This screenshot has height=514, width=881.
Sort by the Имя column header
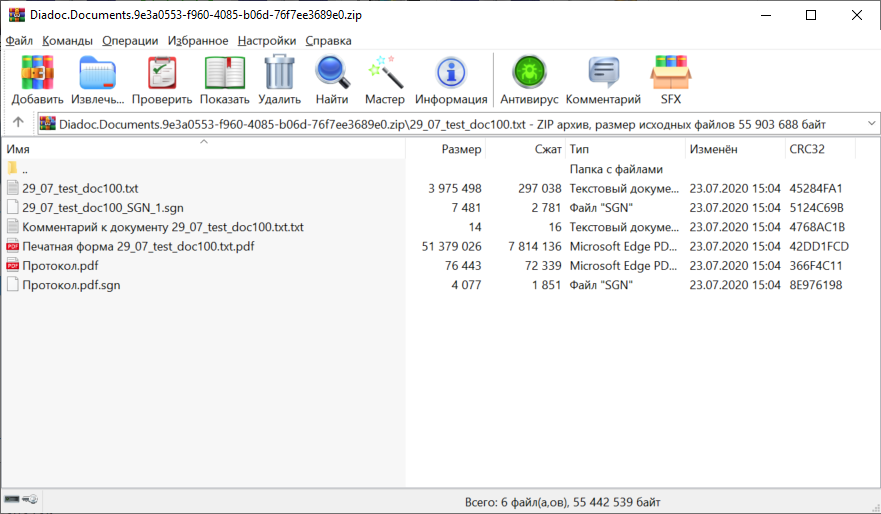(x=203, y=149)
